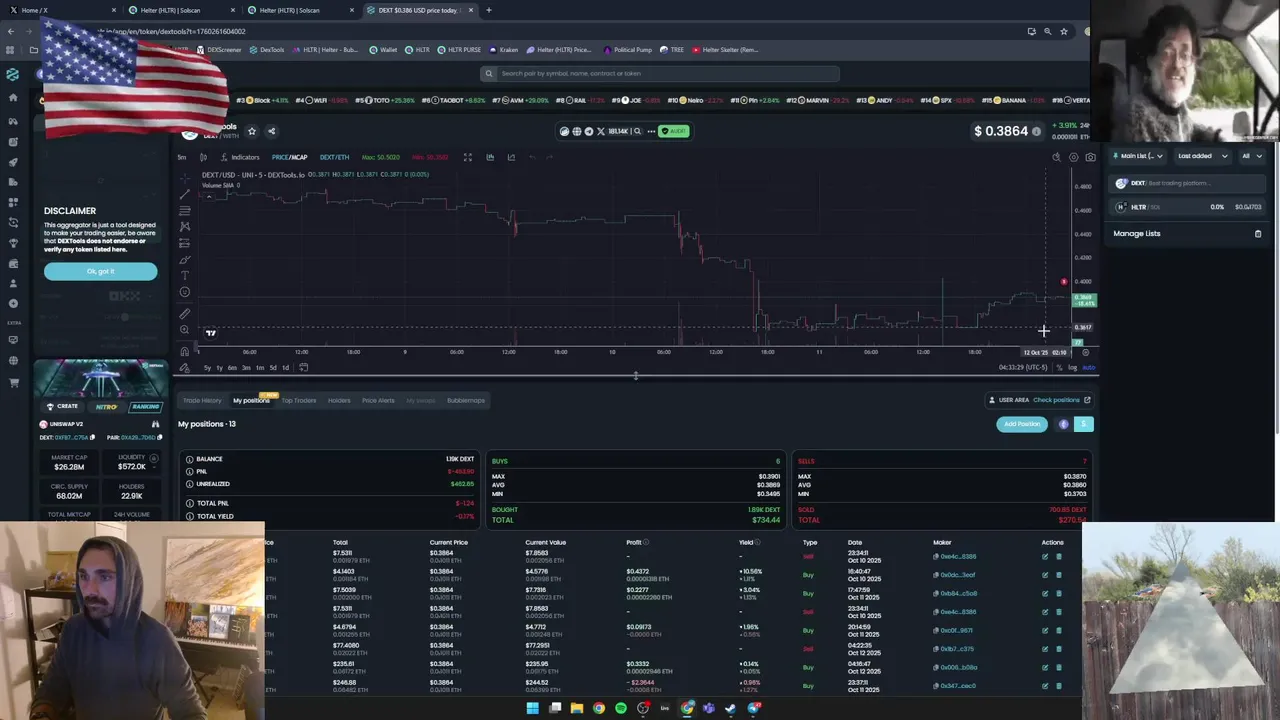Open the NITRO badge
This screenshot has height=720, width=1280.
106,406
